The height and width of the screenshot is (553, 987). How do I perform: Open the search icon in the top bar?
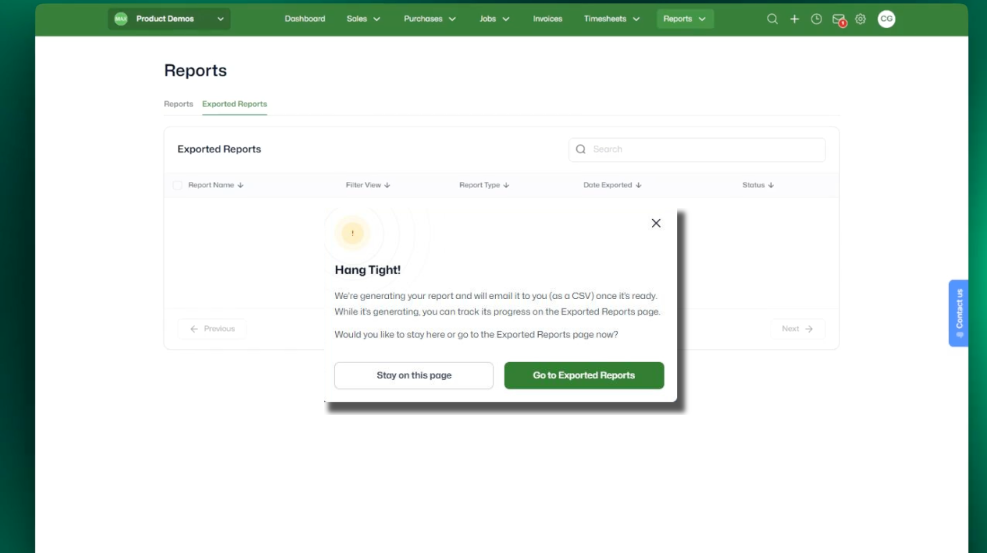(772, 19)
